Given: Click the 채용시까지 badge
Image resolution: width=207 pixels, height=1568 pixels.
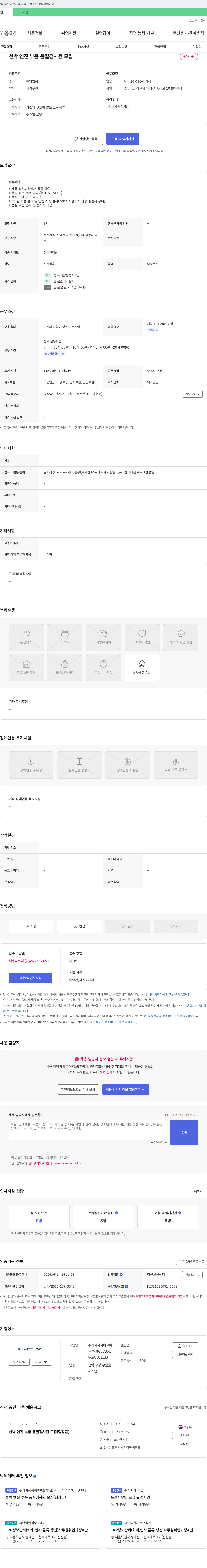Looking at the screenshot, I should 189,57.
